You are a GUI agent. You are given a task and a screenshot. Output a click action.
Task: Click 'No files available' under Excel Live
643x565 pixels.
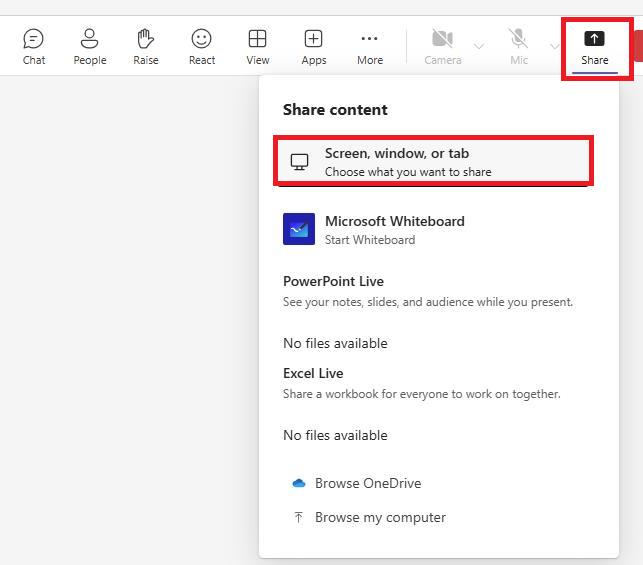335,435
